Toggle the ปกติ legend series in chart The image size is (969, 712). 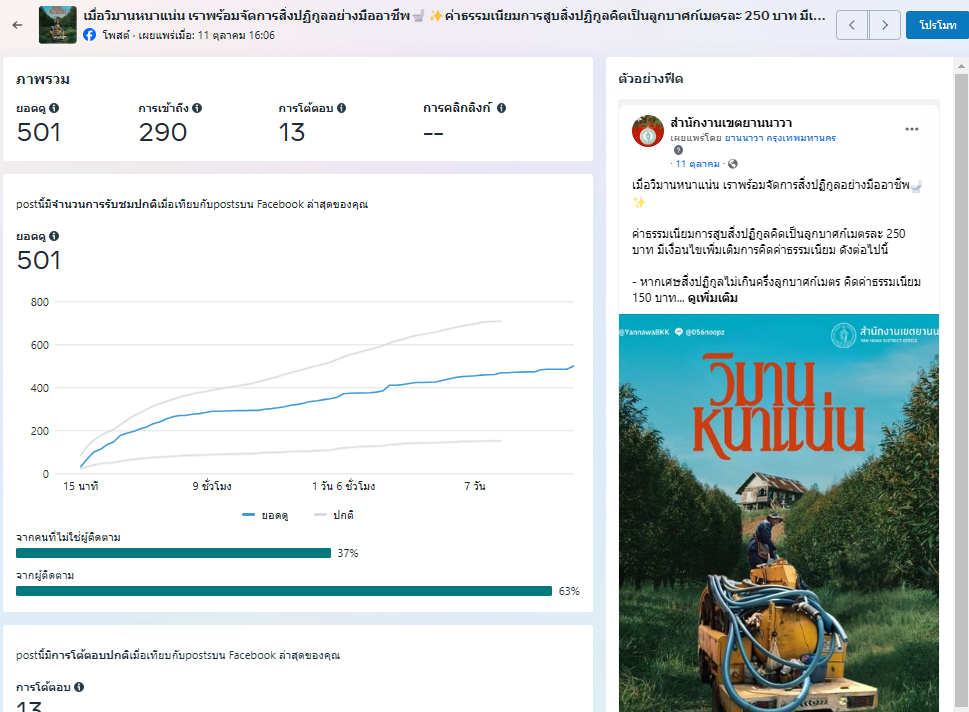pyautogui.click(x=334, y=515)
